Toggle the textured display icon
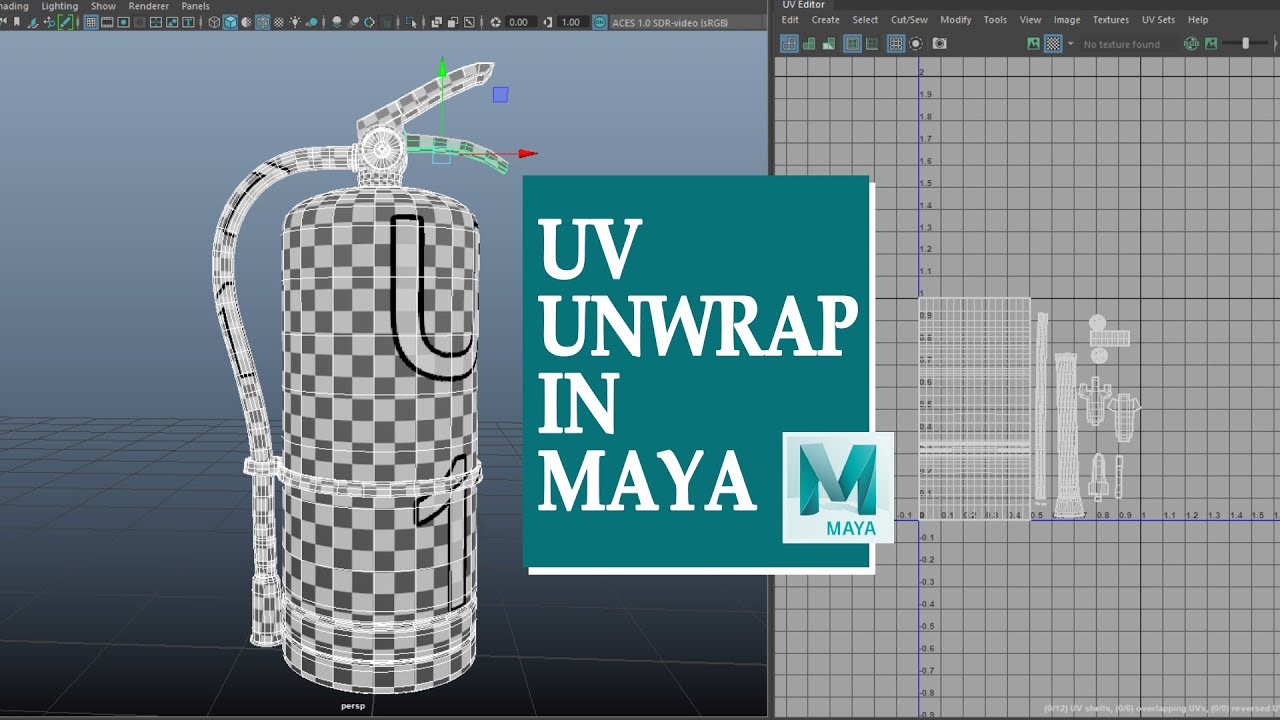 [x=279, y=22]
